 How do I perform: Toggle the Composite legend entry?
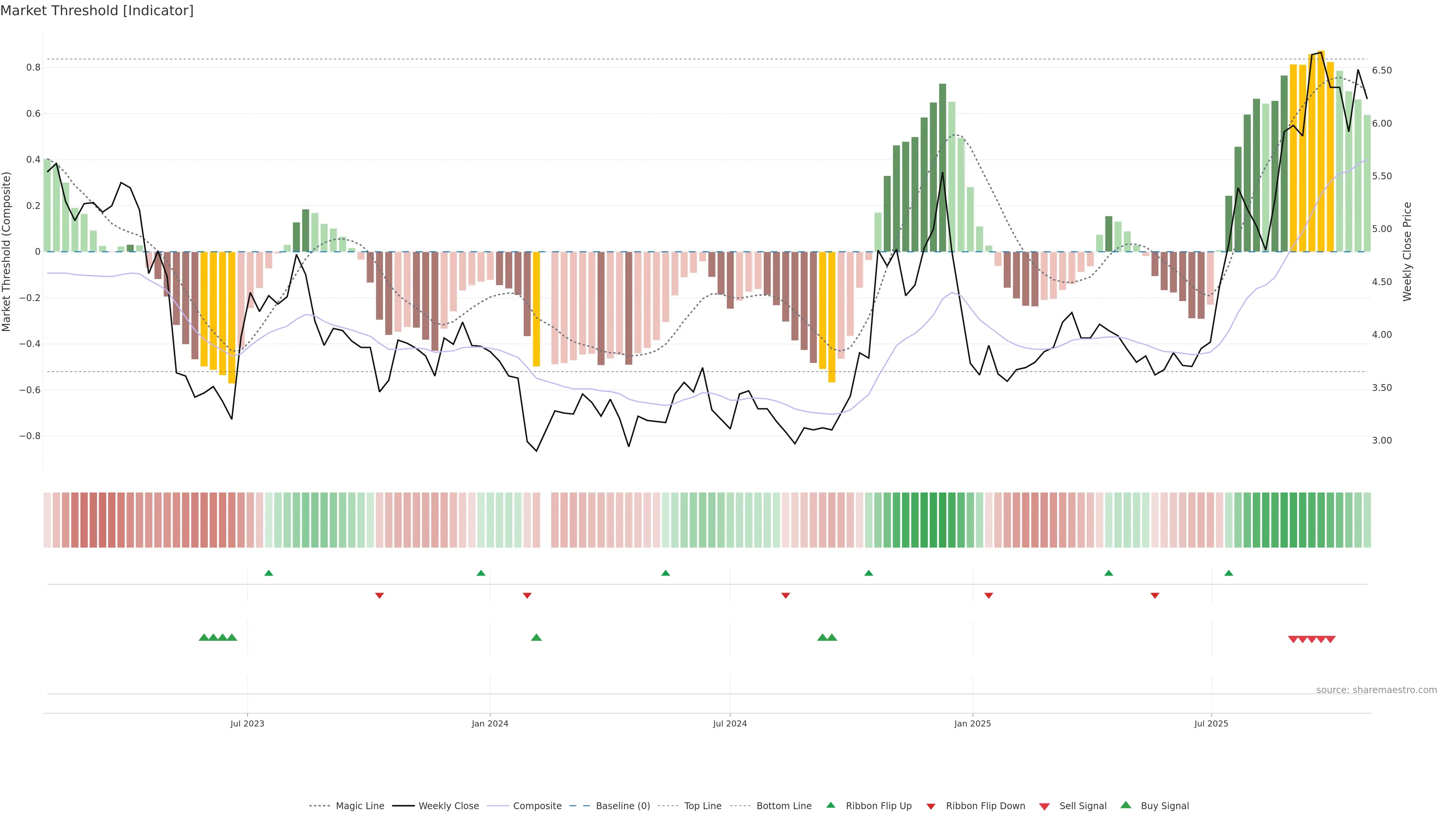[x=537, y=806]
